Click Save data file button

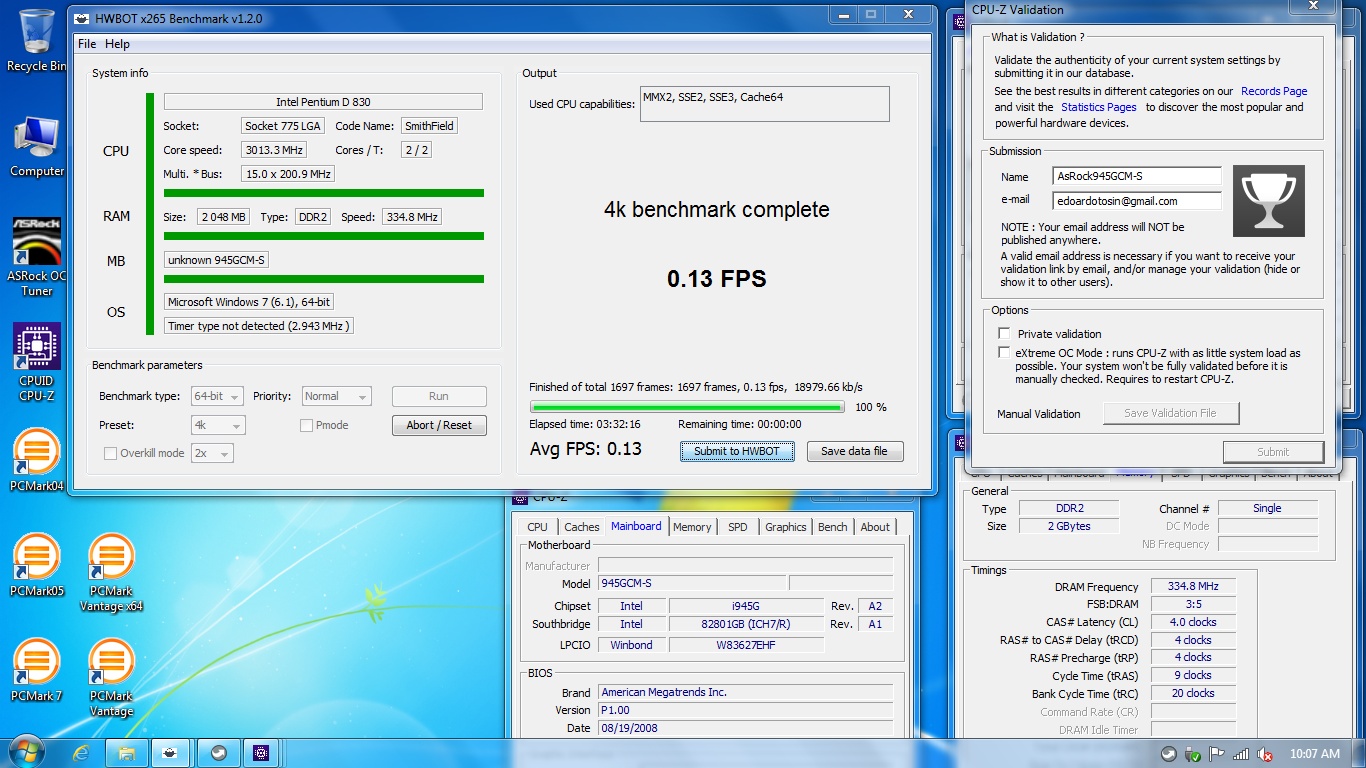tap(854, 451)
